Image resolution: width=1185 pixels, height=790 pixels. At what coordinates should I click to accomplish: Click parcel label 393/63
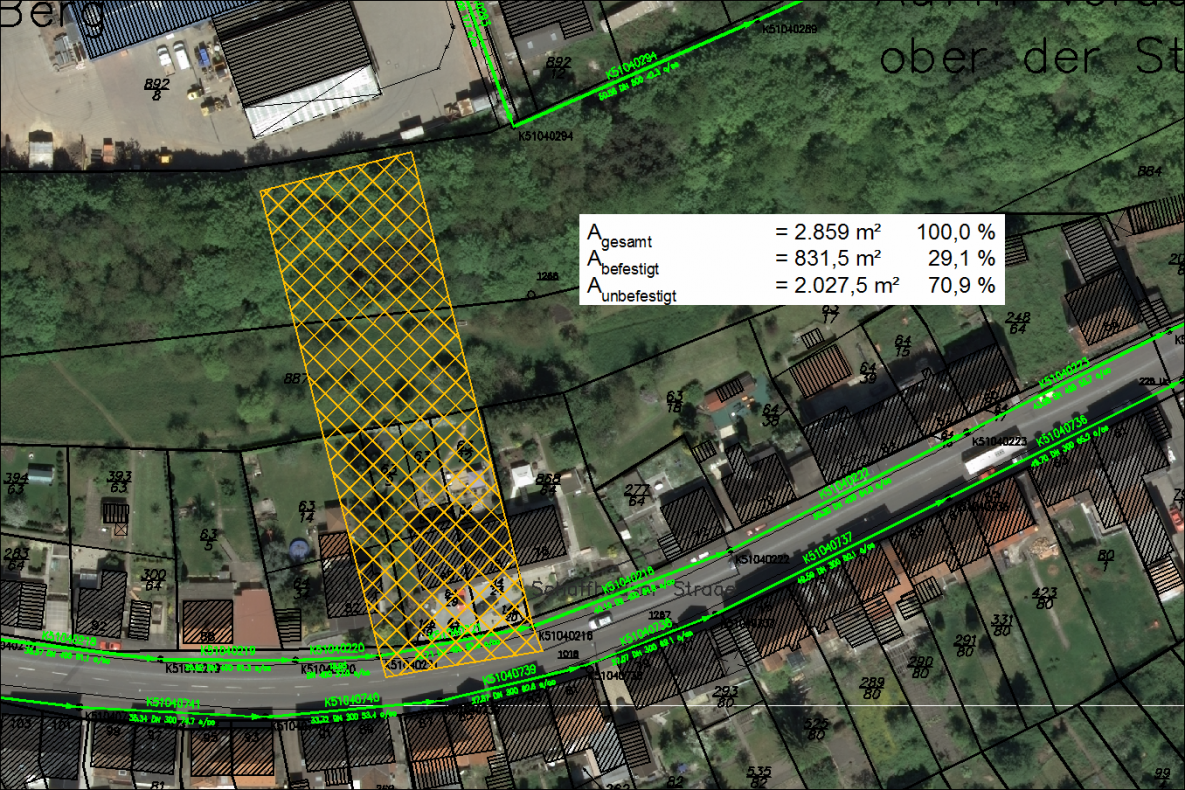pyautogui.click(x=119, y=481)
